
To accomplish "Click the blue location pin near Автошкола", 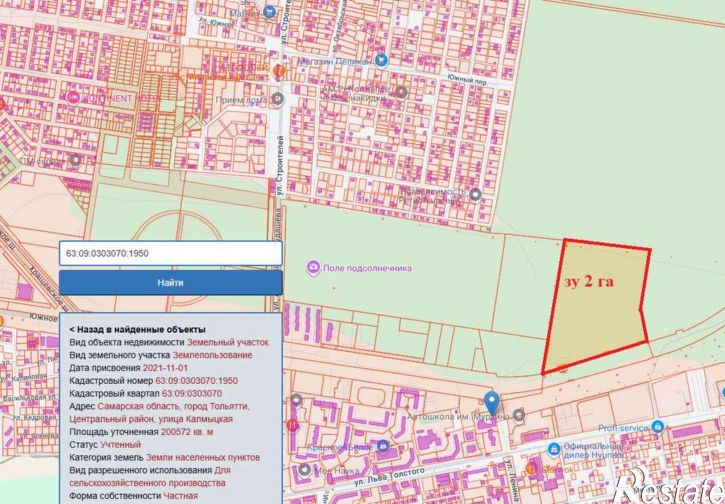I will tap(492, 402).
